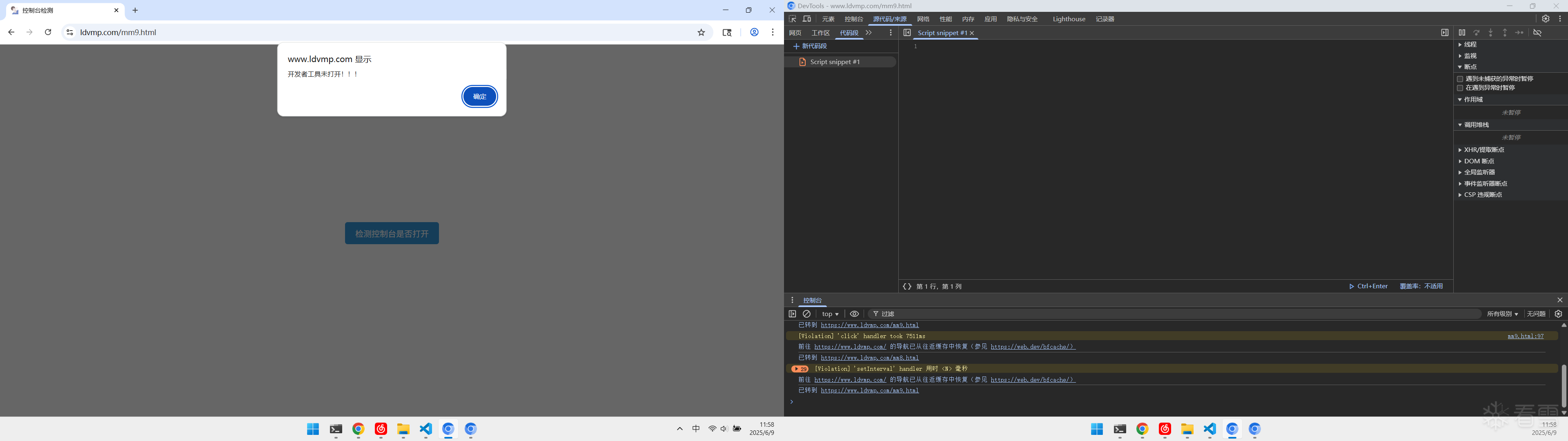Bookmark this page with the star icon

point(701,32)
